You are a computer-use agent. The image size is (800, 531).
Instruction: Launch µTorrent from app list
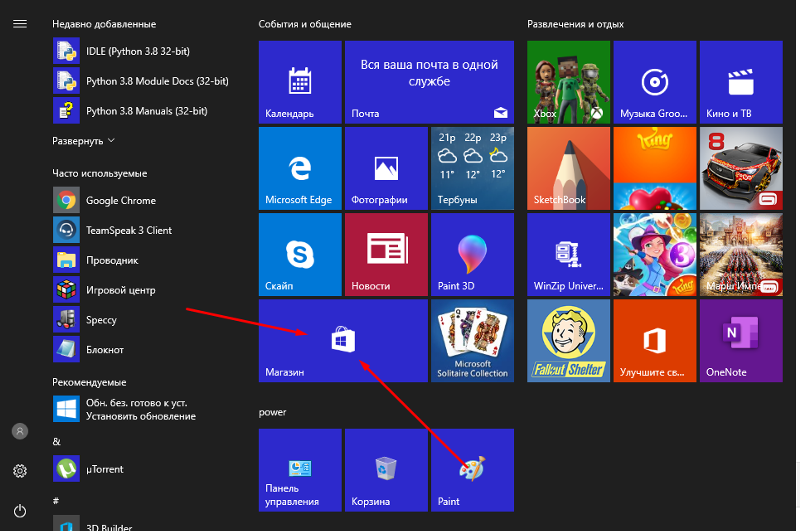click(x=88, y=469)
